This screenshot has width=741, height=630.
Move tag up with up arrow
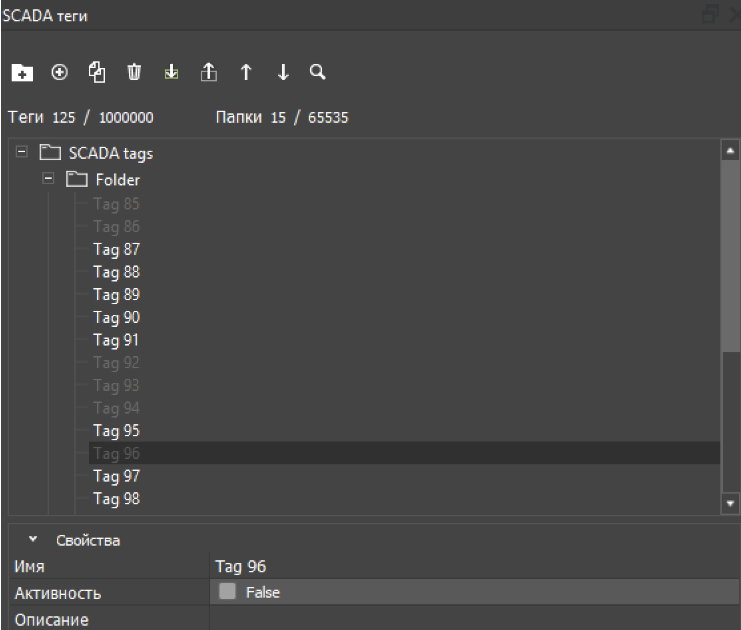(x=246, y=72)
